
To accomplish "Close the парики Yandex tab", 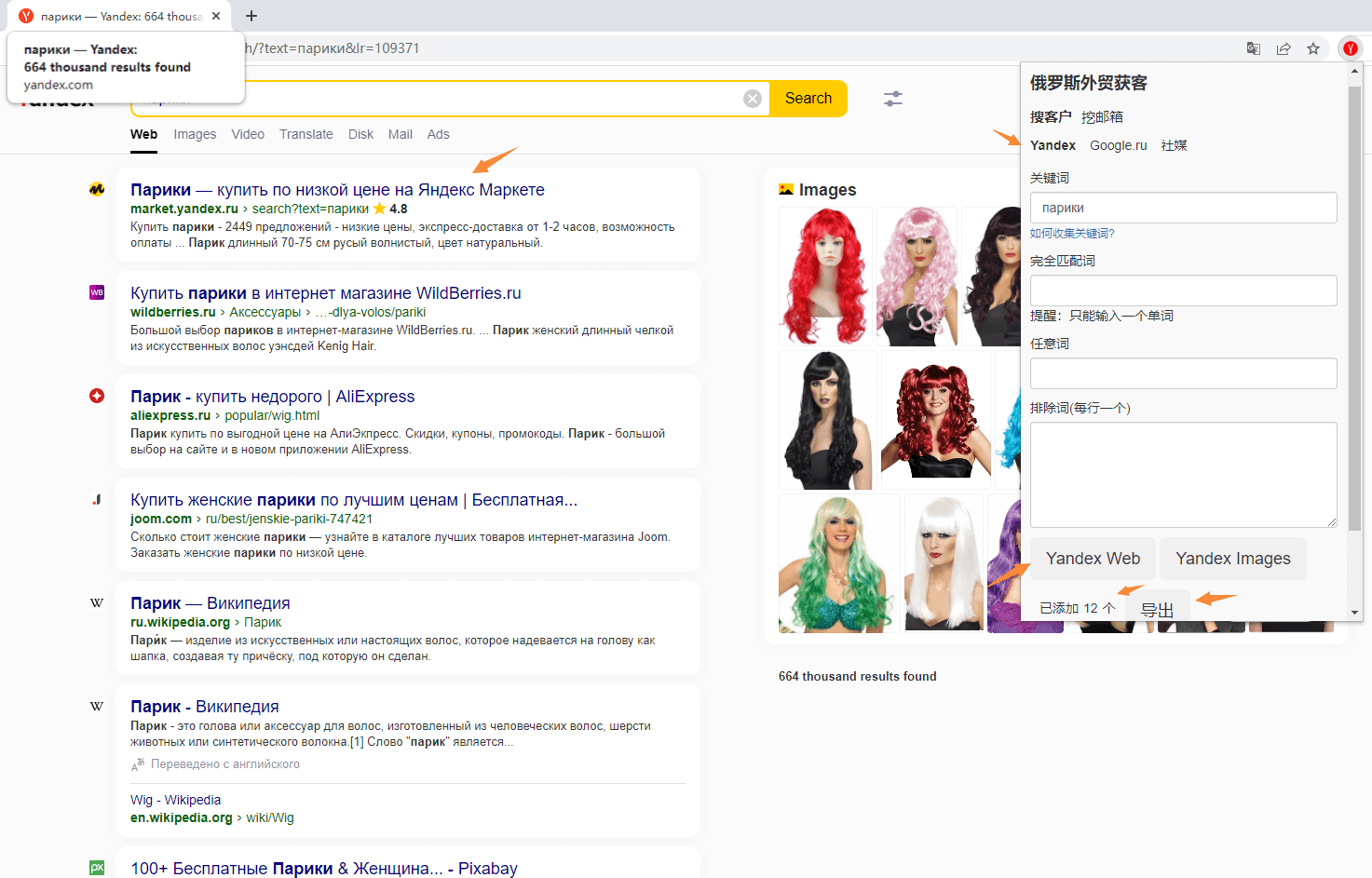I will [x=216, y=16].
